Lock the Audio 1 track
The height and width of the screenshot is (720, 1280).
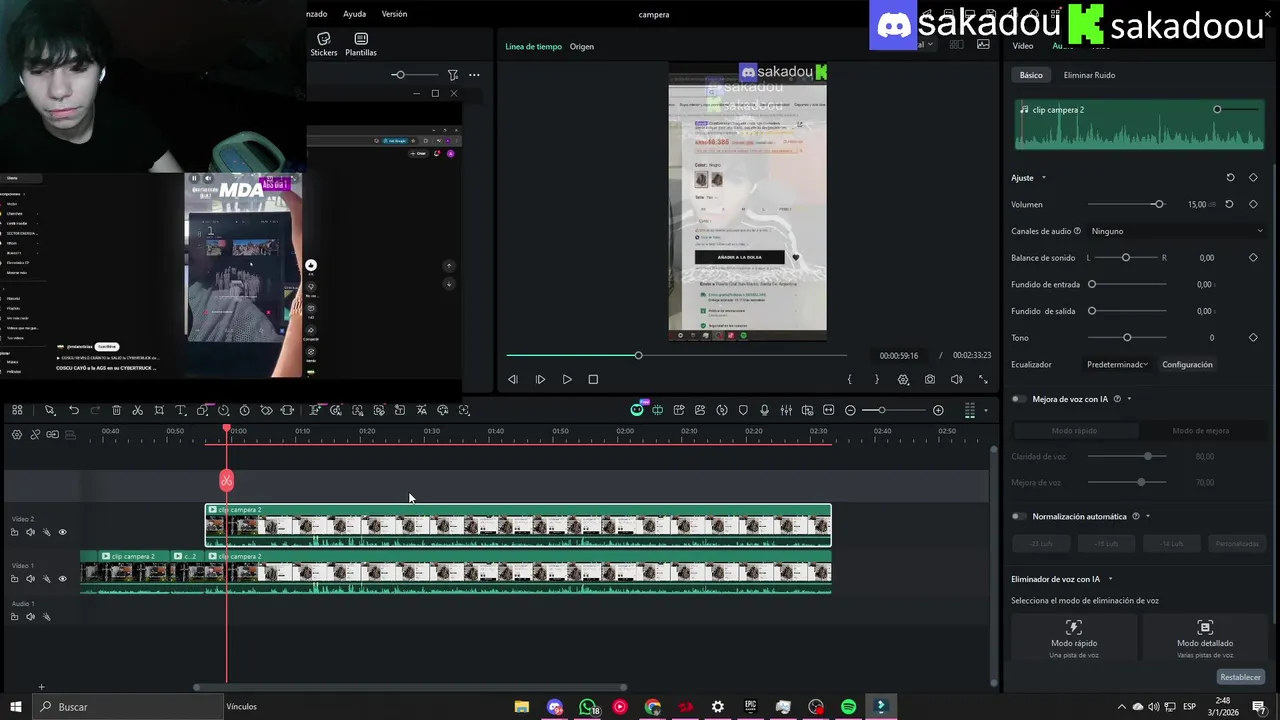coord(14,617)
